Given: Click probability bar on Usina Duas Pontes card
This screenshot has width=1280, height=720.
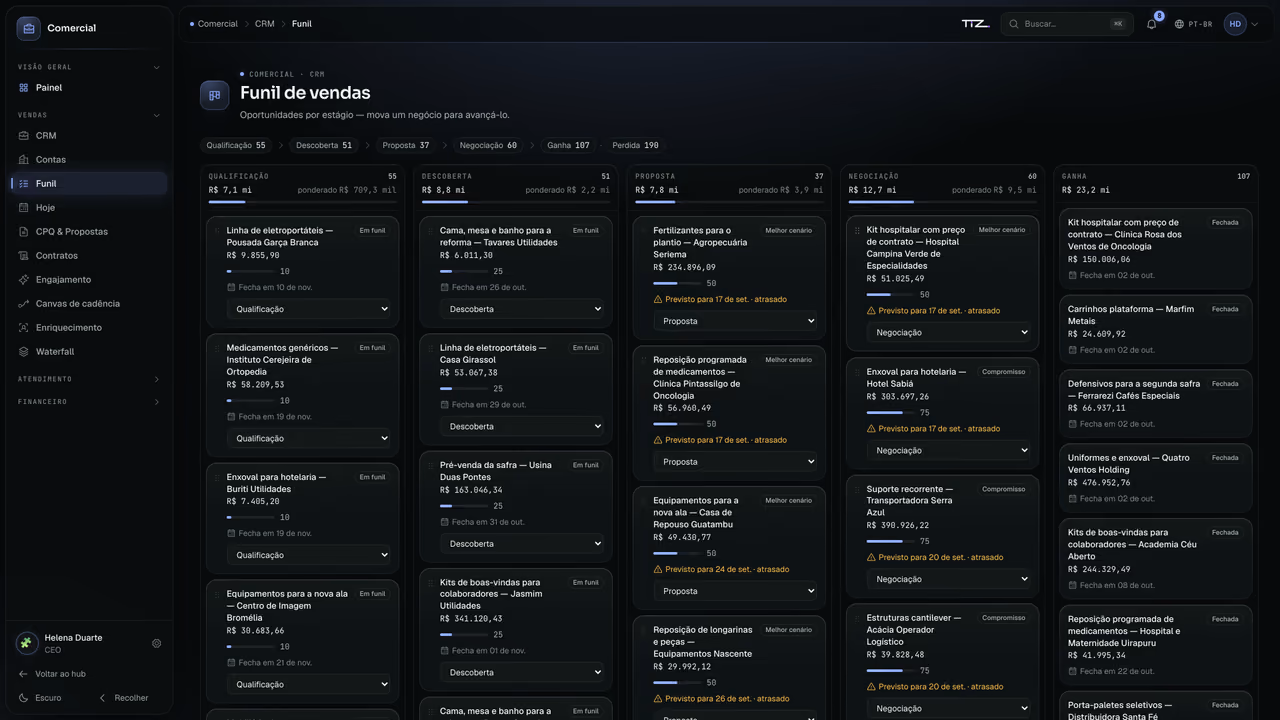Looking at the screenshot, I should (x=464, y=506).
